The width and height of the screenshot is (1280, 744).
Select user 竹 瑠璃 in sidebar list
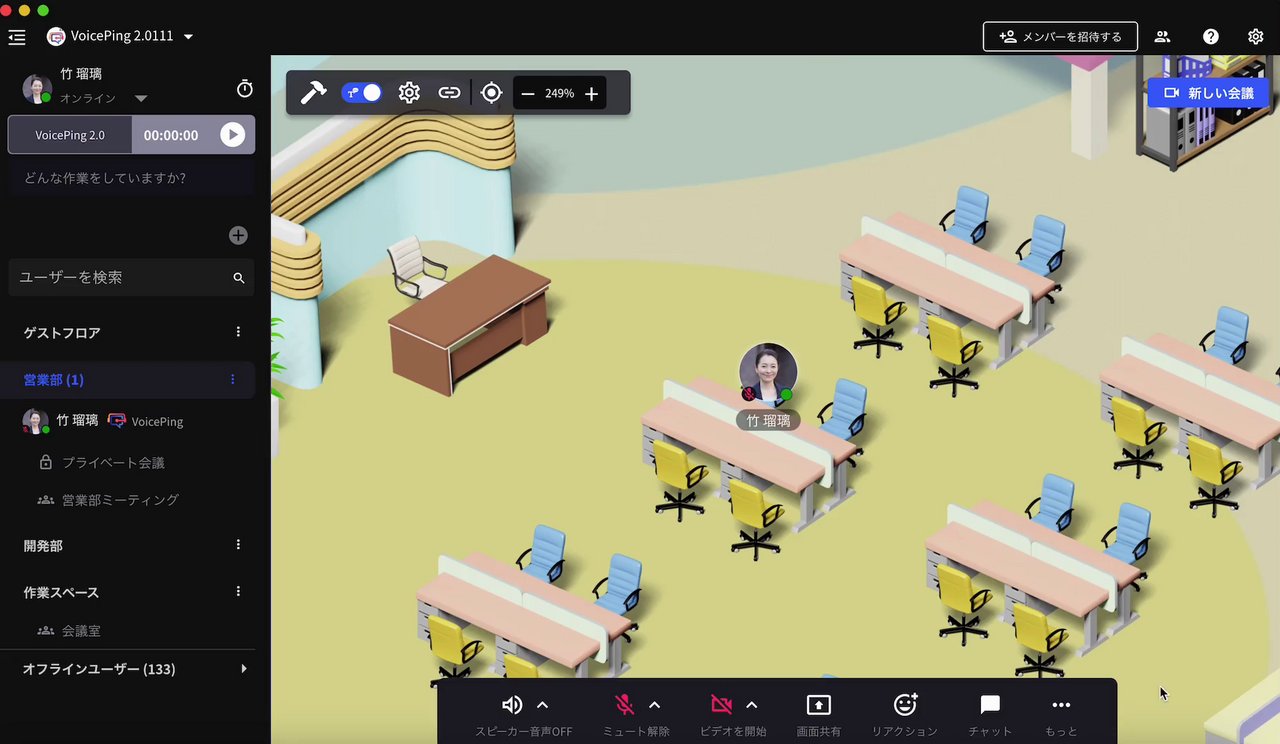click(77, 421)
